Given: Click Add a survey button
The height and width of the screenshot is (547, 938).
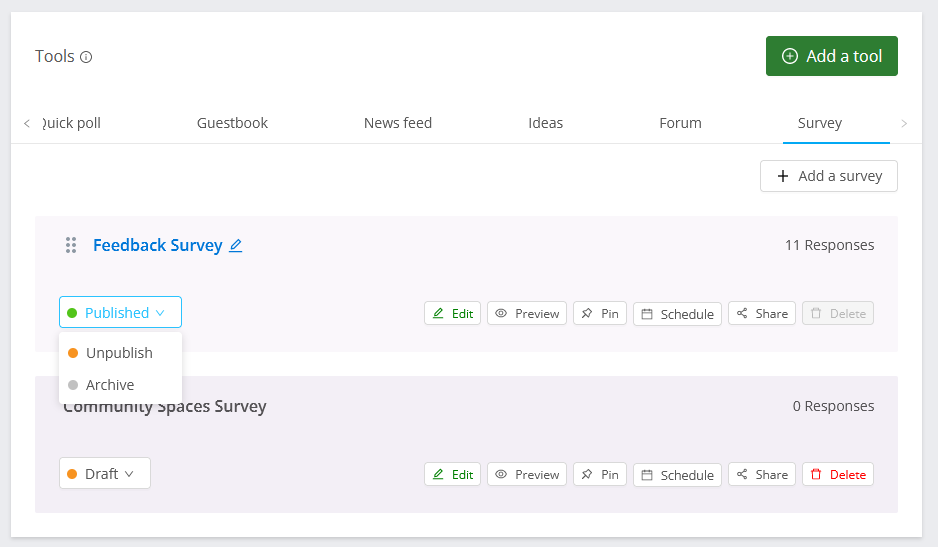Looking at the screenshot, I should (829, 176).
